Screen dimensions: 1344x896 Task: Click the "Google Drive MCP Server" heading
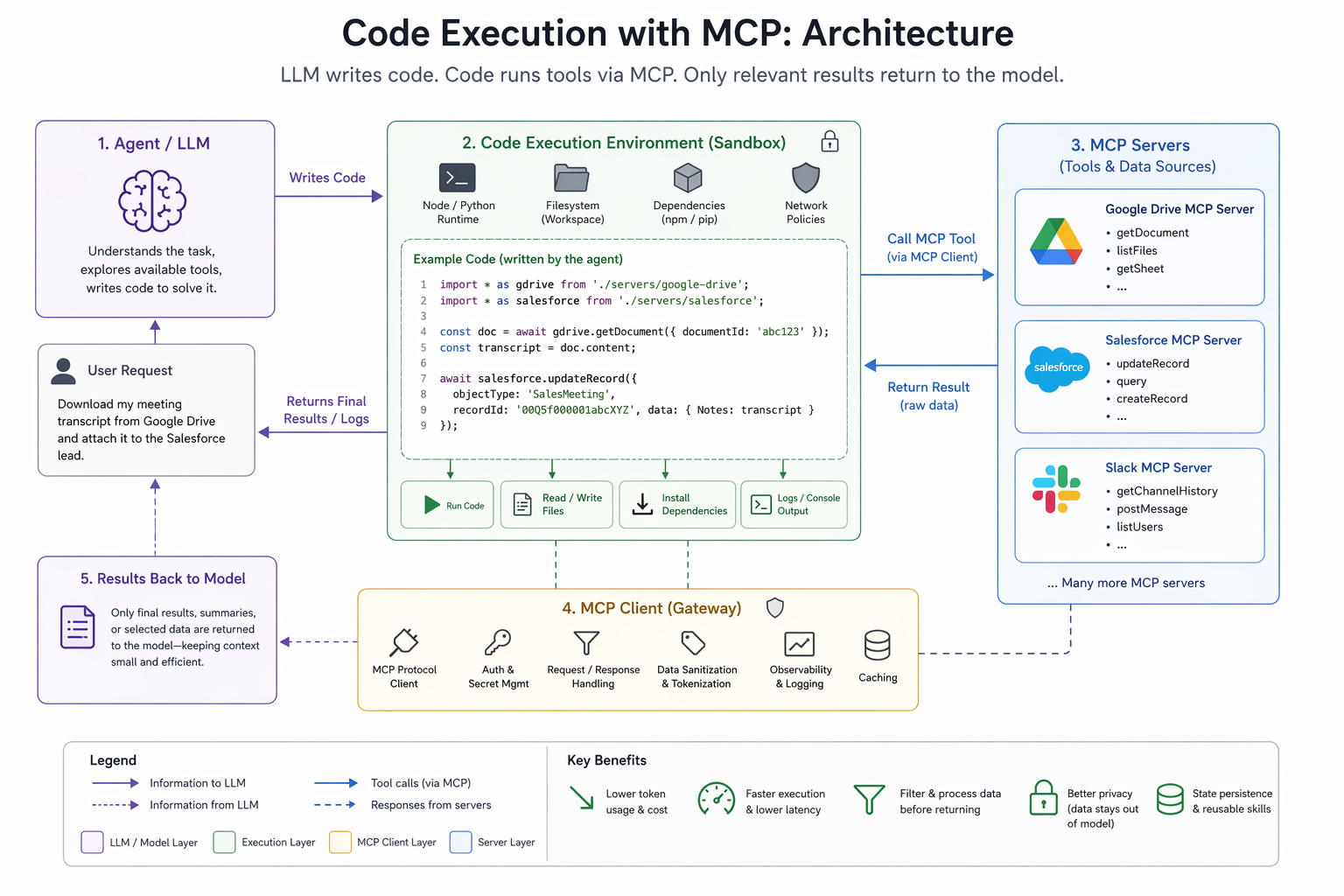[1179, 209]
